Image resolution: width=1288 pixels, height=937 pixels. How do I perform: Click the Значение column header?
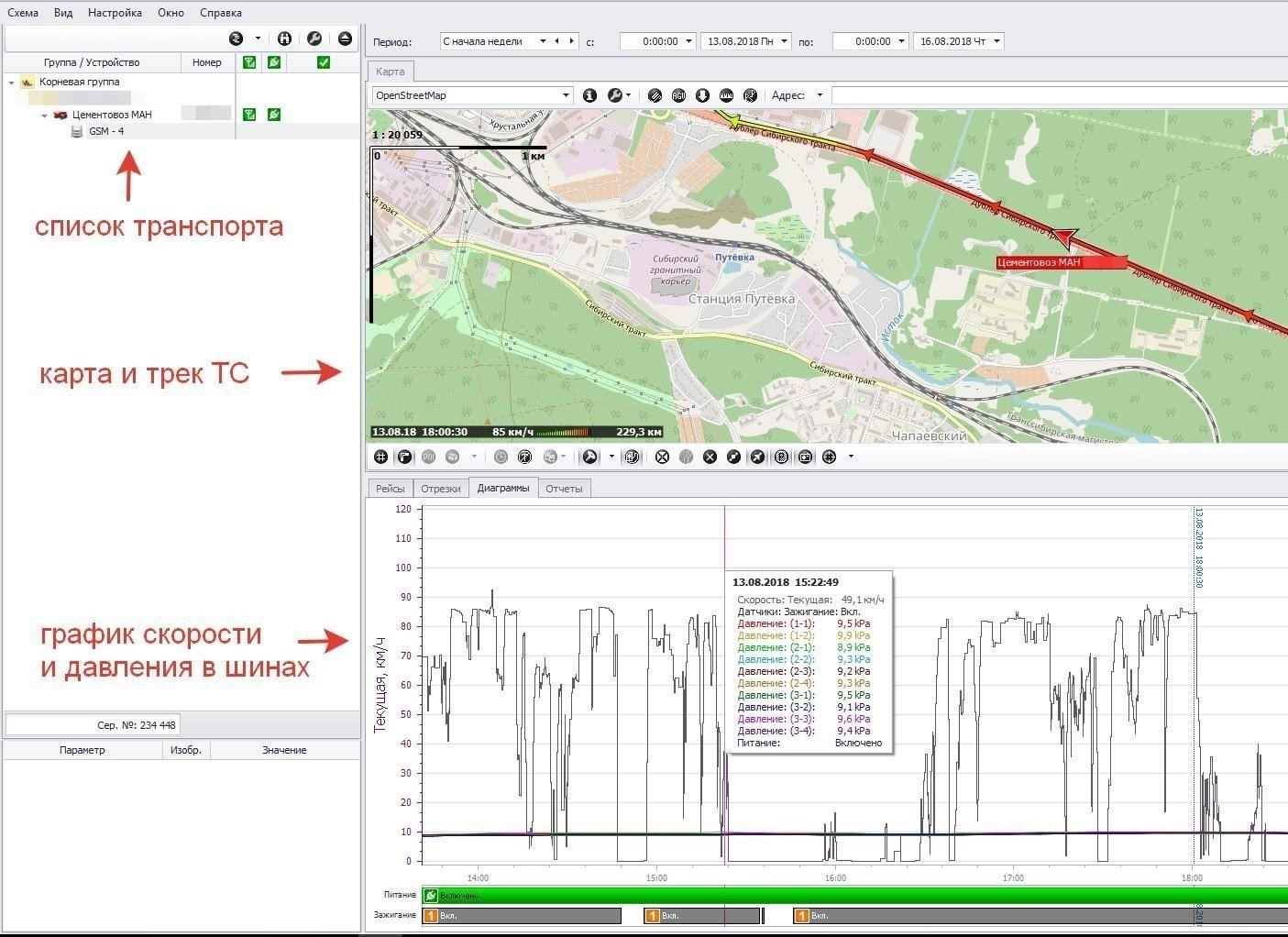click(284, 750)
